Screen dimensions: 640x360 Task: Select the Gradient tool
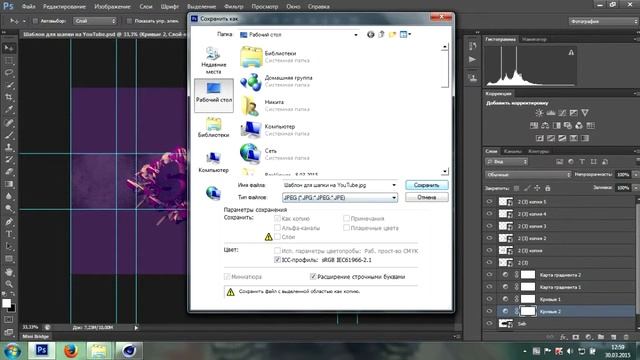tap(9, 184)
